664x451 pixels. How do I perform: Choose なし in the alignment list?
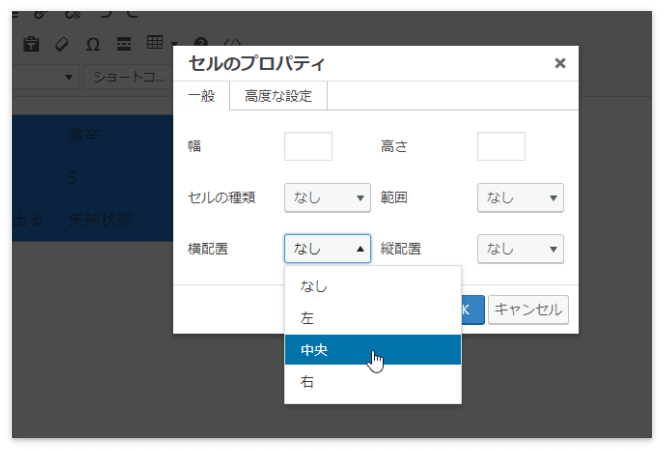tap(373, 286)
